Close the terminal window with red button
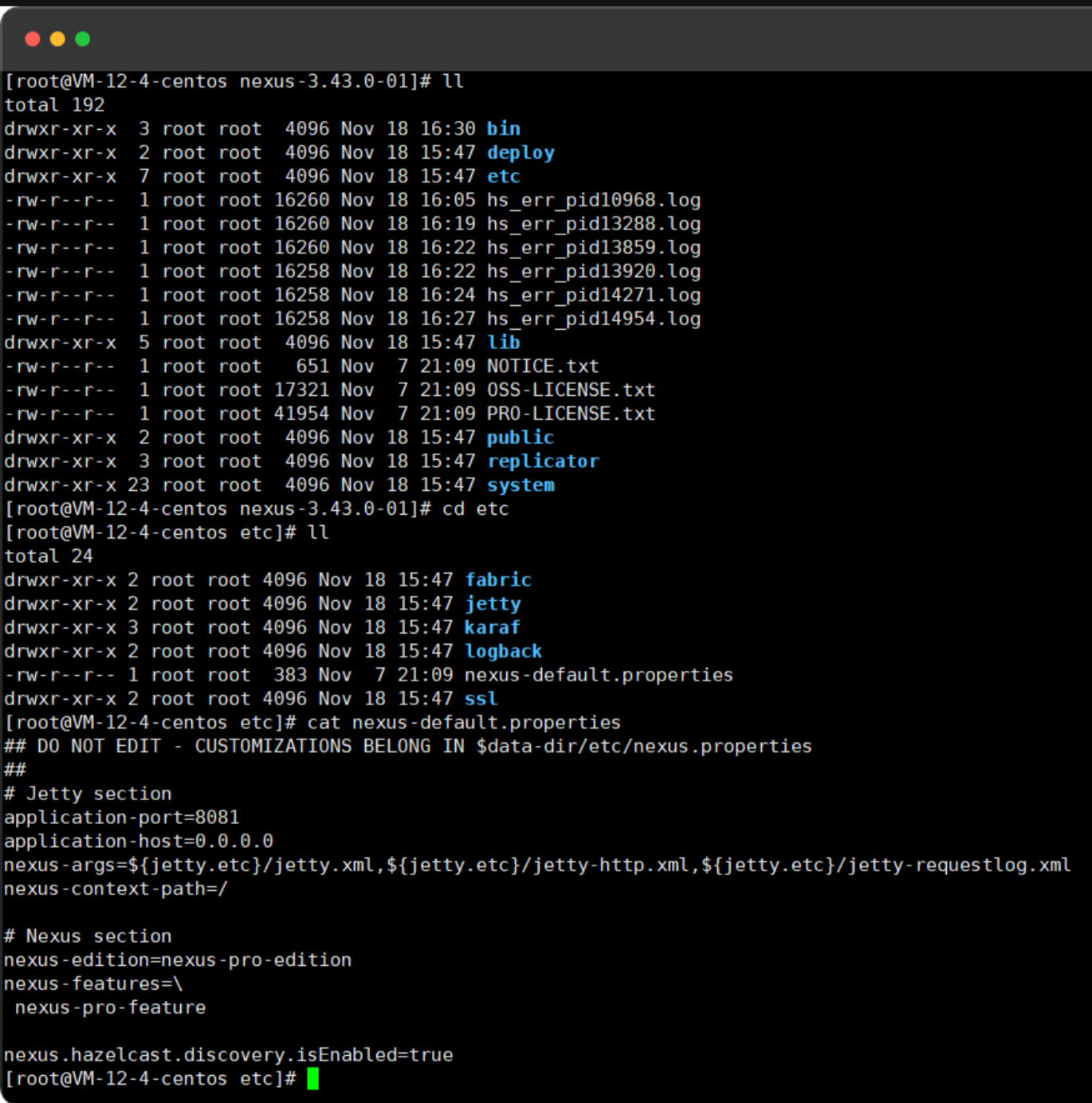The height and width of the screenshot is (1103, 1092). [x=33, y=39]
